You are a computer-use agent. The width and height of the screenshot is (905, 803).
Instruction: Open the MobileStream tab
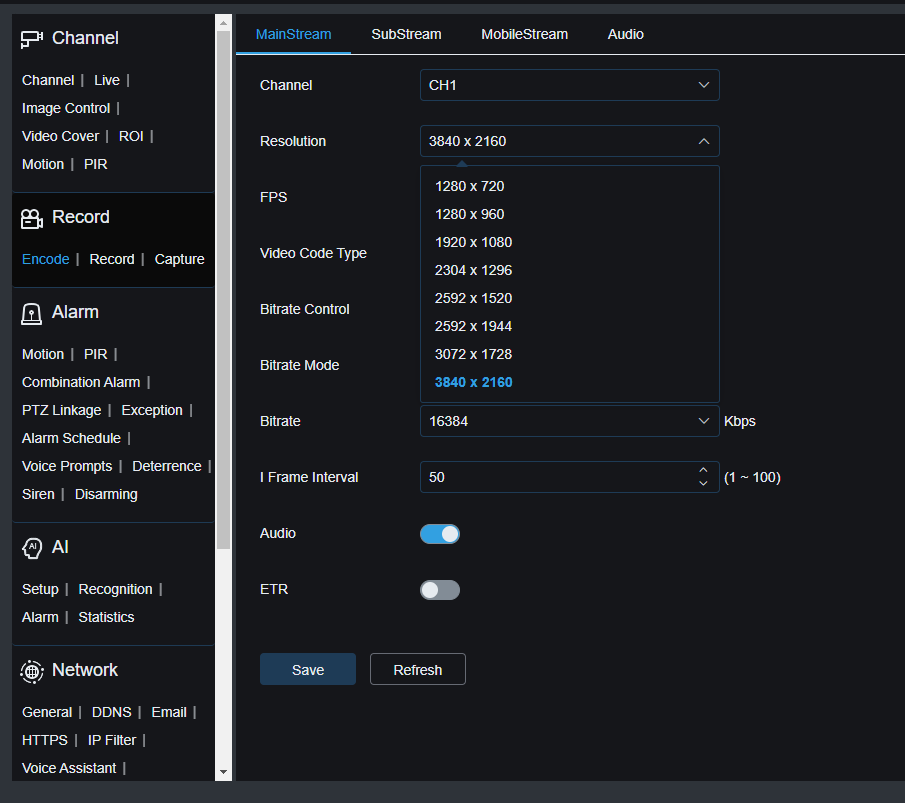click(x=524, y=34)
